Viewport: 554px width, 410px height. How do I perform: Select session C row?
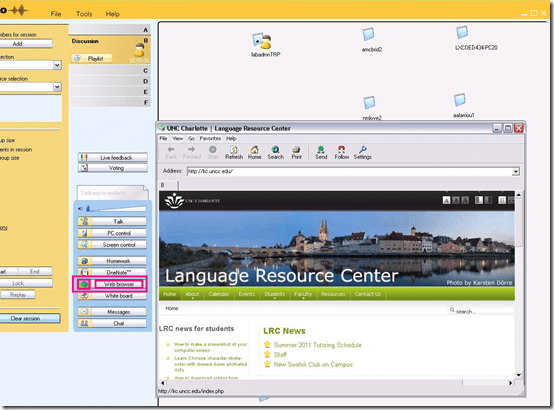click(110, 70)
